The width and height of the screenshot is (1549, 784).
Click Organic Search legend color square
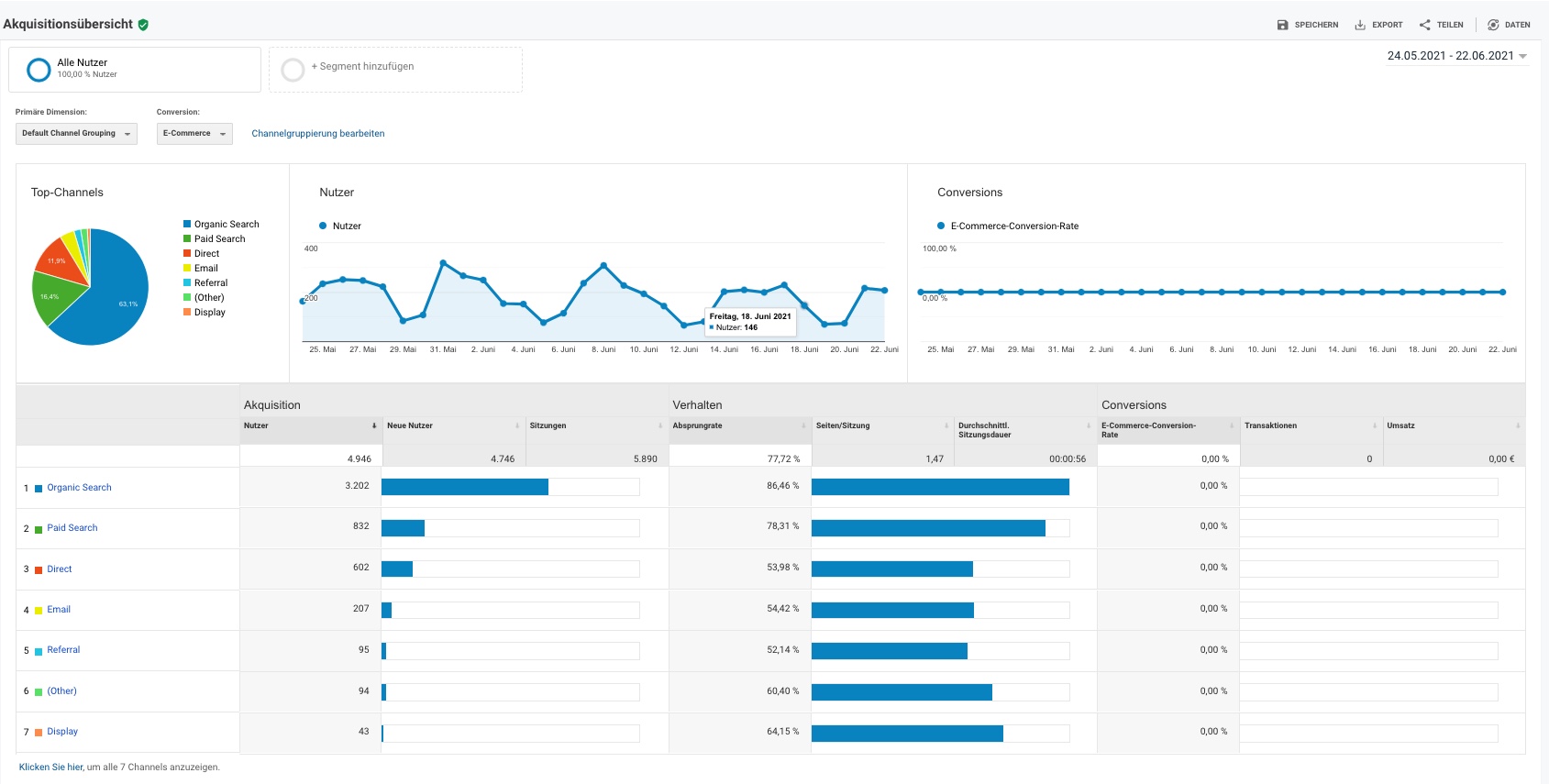pyautogui.click(x=187, y=224)
